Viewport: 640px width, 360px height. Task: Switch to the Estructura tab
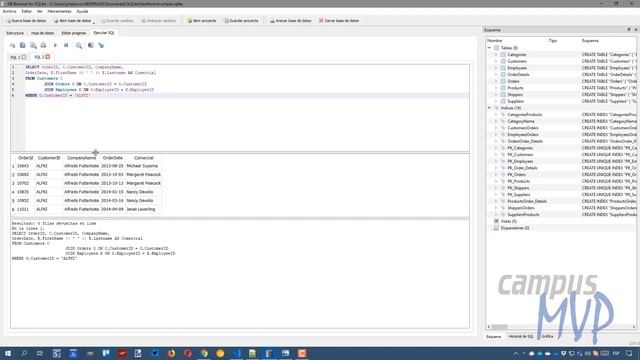15,33
